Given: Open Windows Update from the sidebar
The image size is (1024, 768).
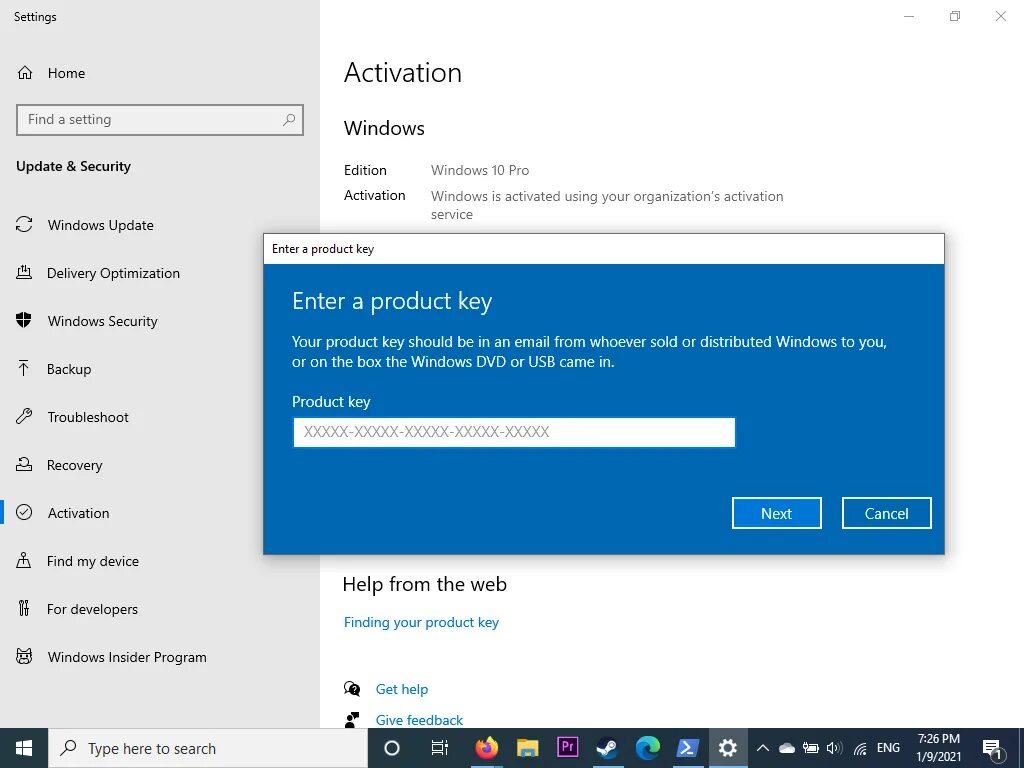Looking at the screenshot, I should 101,225.
